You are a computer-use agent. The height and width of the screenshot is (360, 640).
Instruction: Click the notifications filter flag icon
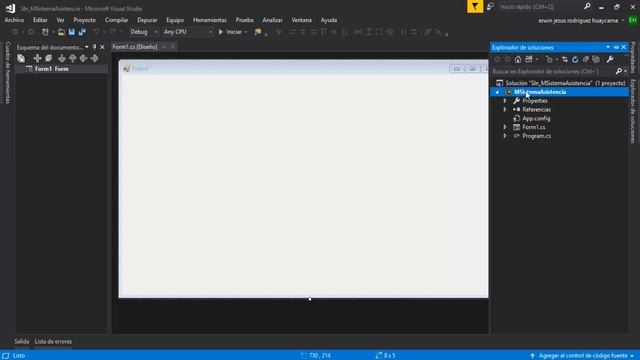[475, 7]
